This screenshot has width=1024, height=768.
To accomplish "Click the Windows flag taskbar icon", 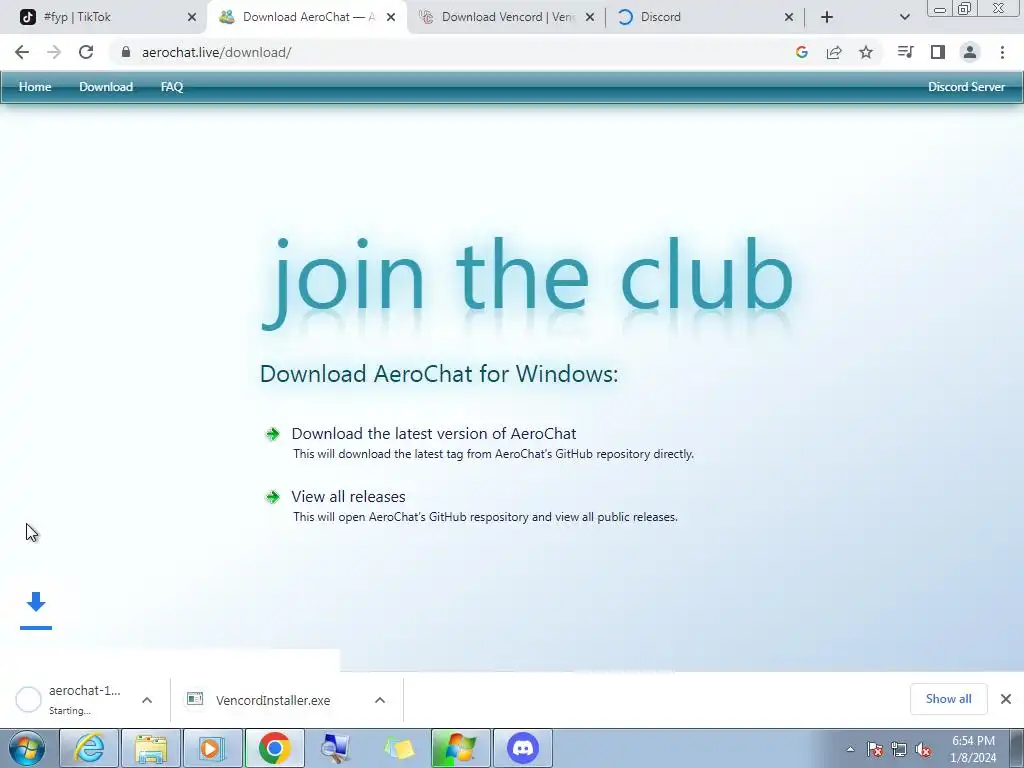I will pyautogui.click(x=460, y=748).
